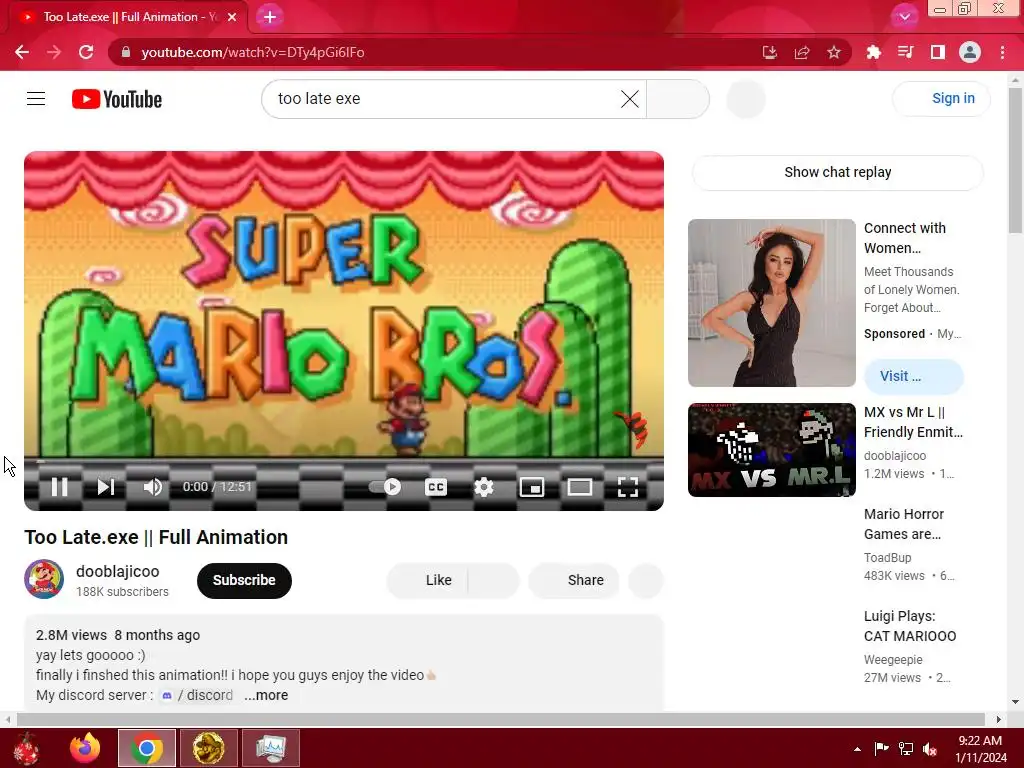The image size is (1024, 768).
Task: Open the dooblajicoo channel name link
Action: 118,571
